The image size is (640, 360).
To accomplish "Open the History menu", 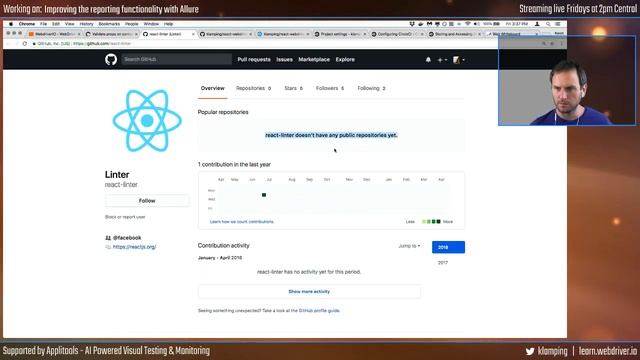I will (87, 24).
